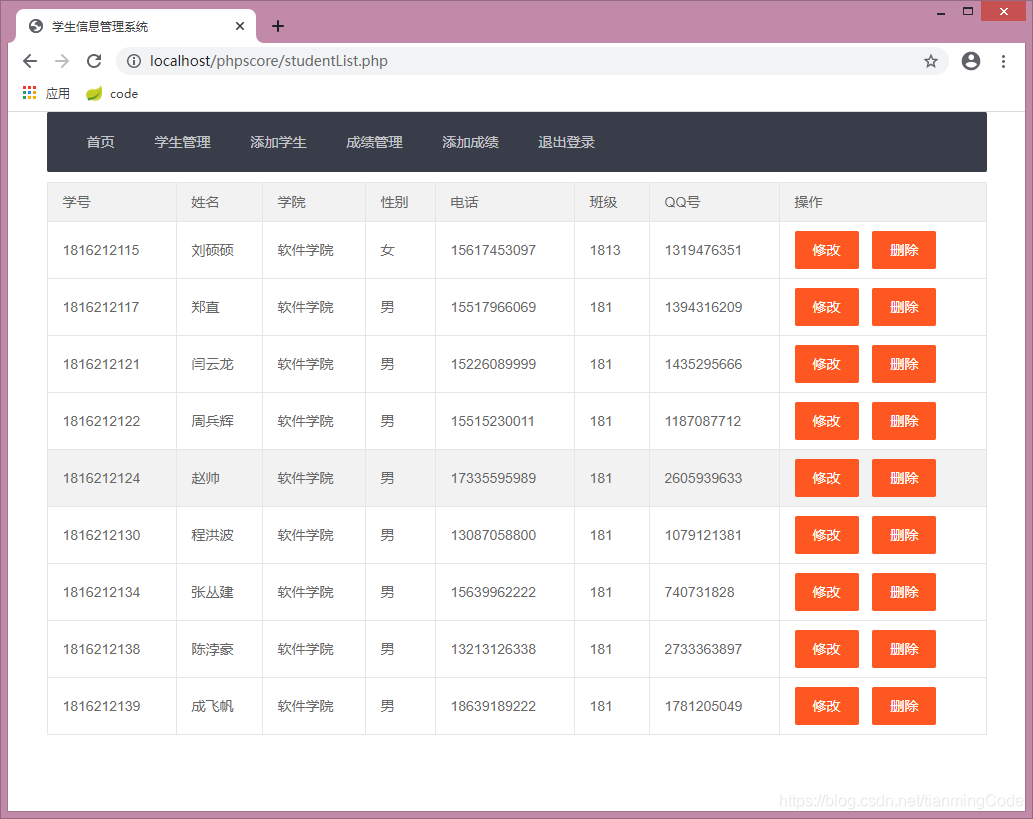Click the grayed forward arrow

[61, 61]
